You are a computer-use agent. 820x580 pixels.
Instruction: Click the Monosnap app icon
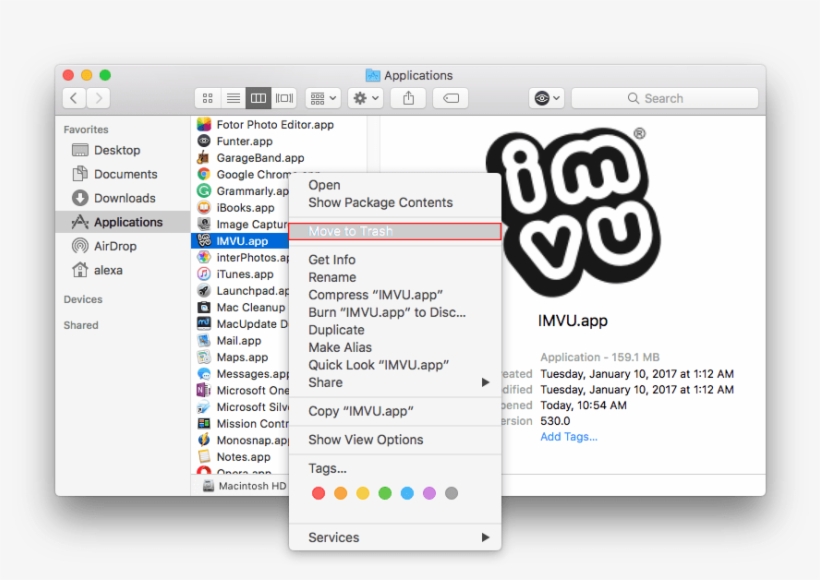(204, 440)
